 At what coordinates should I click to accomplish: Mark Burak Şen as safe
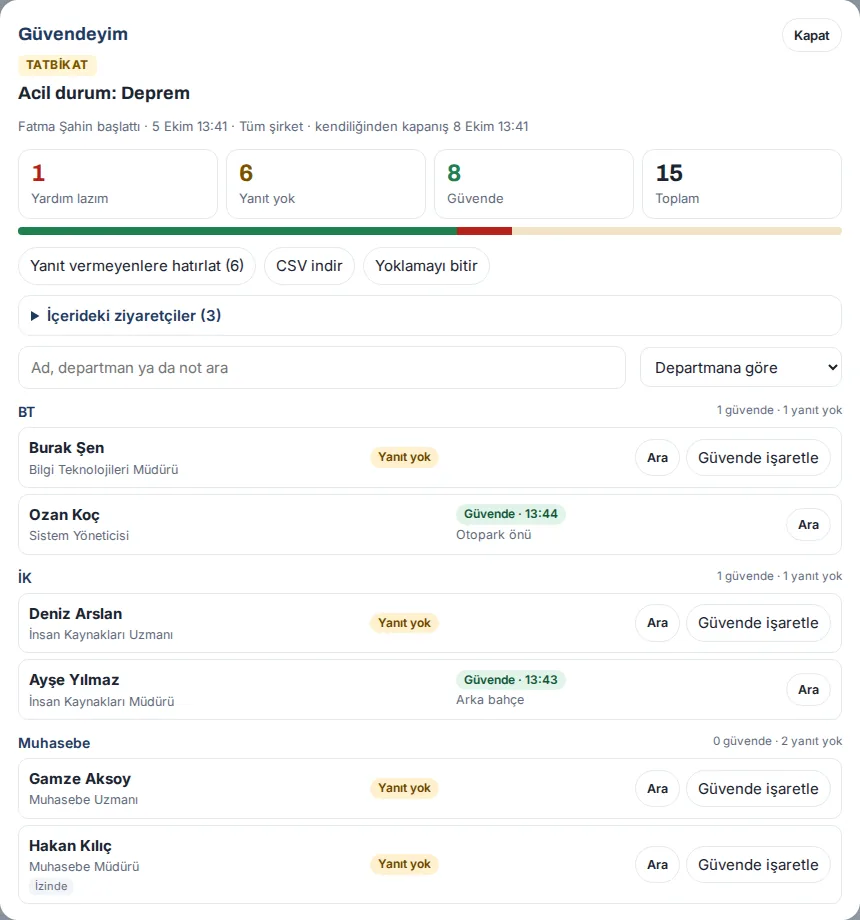coord(758,458)
